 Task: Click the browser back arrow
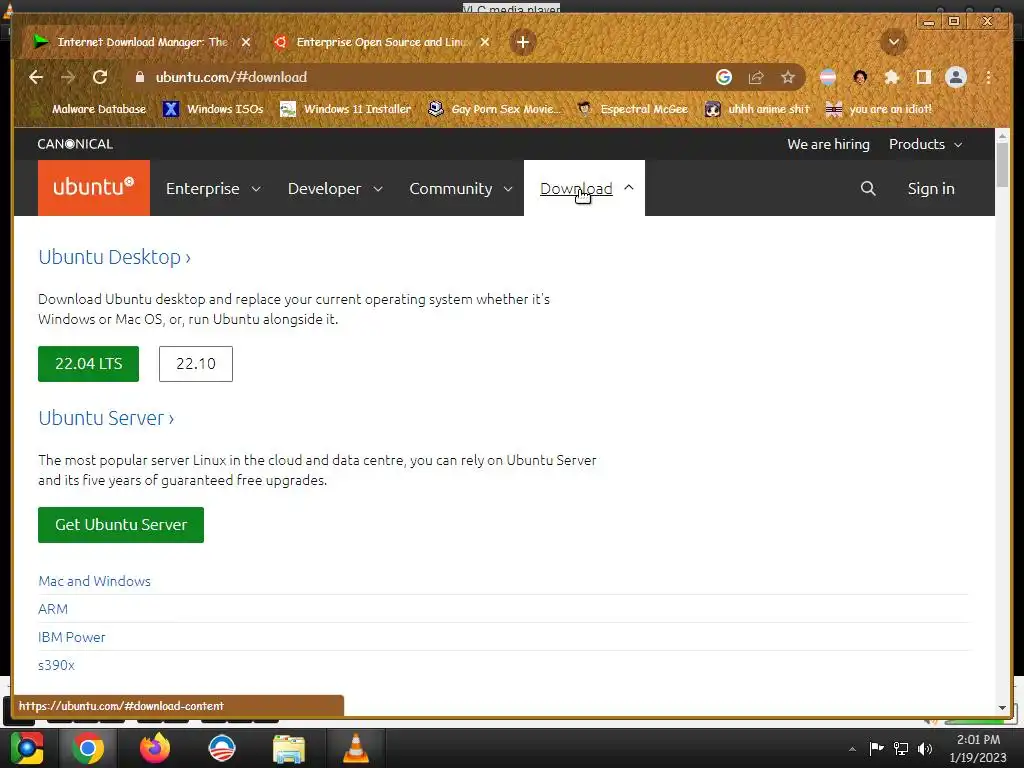[36, 77]
